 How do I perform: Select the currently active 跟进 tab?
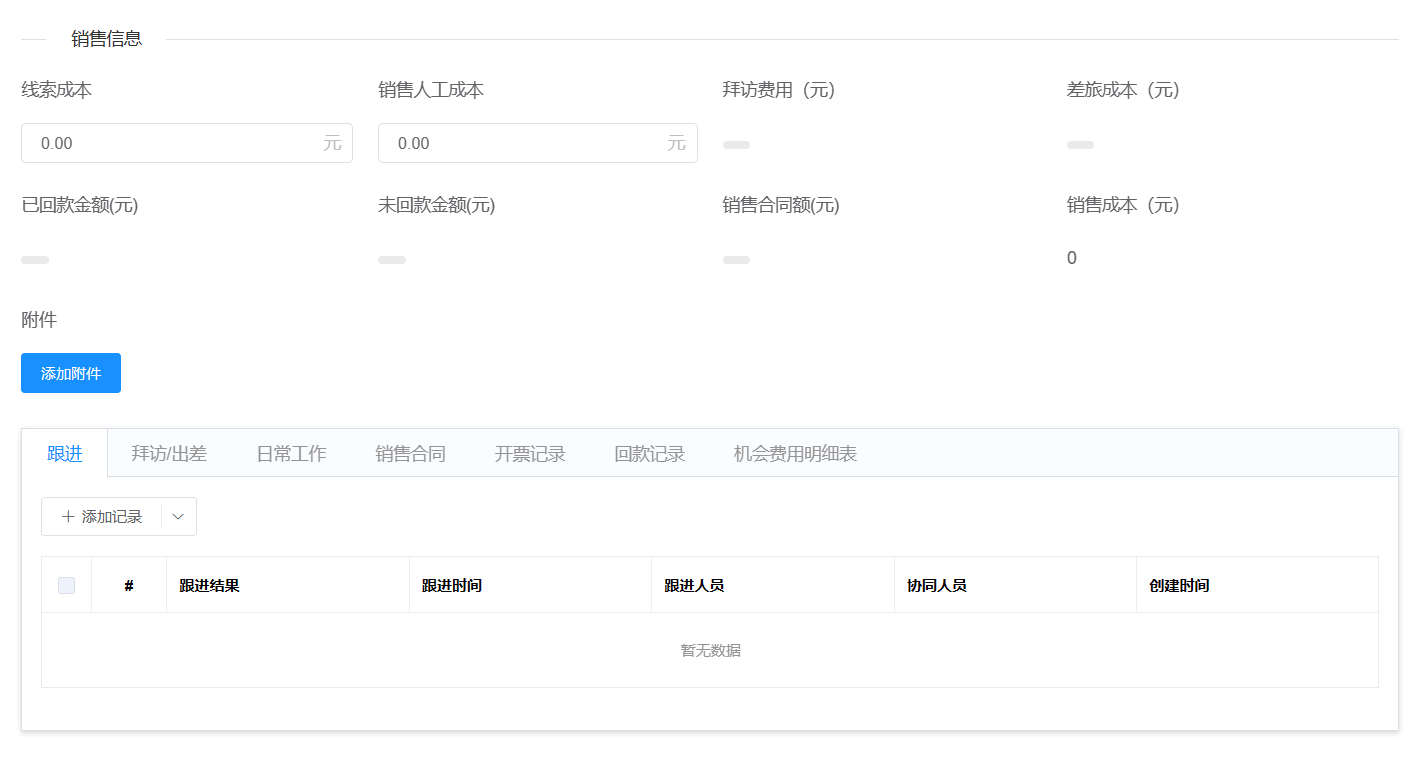[x=65, y=452]
